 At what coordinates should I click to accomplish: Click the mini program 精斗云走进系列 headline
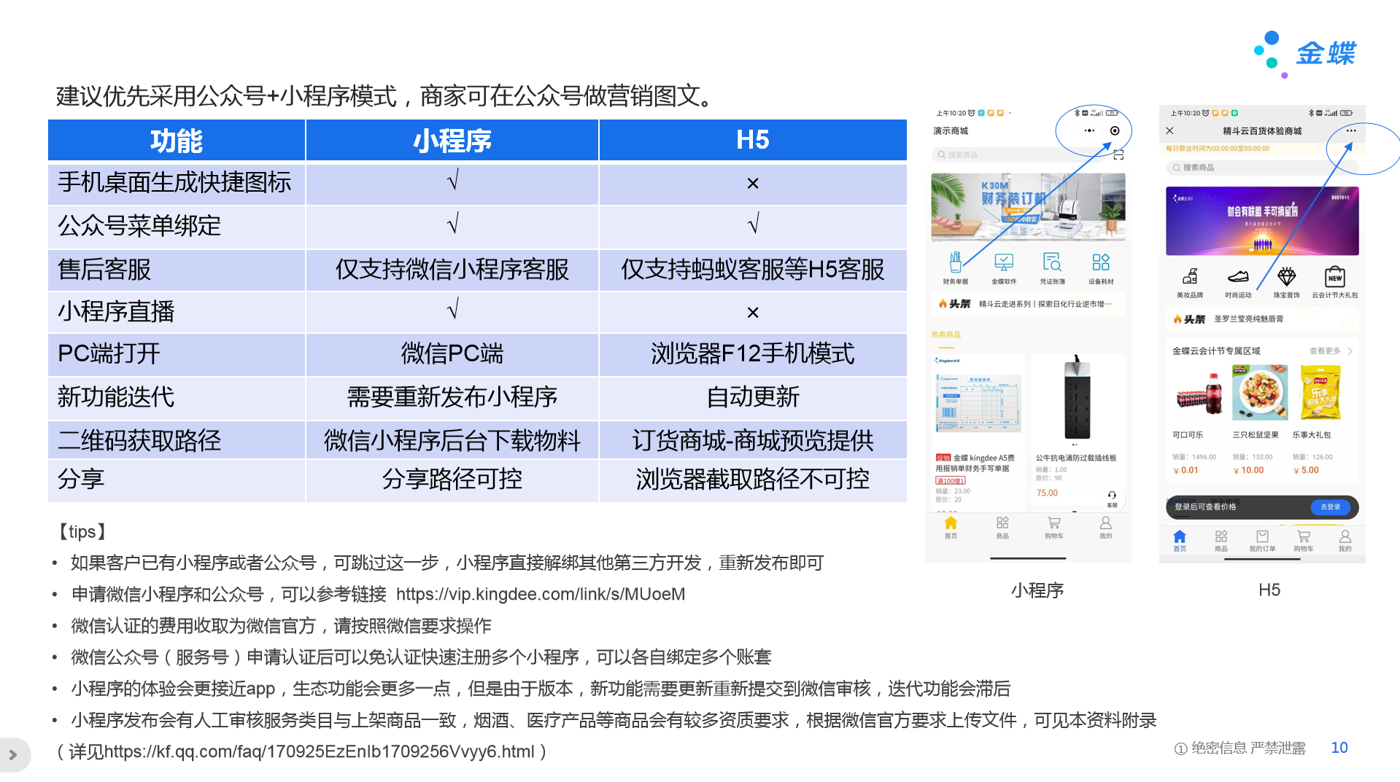point(1045,304)
